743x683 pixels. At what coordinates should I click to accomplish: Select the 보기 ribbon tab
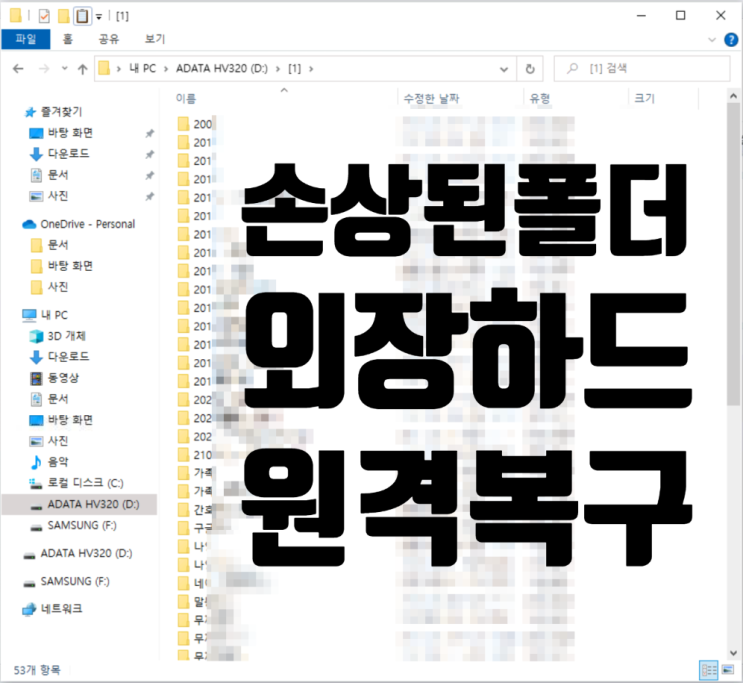tap(155, 39)
